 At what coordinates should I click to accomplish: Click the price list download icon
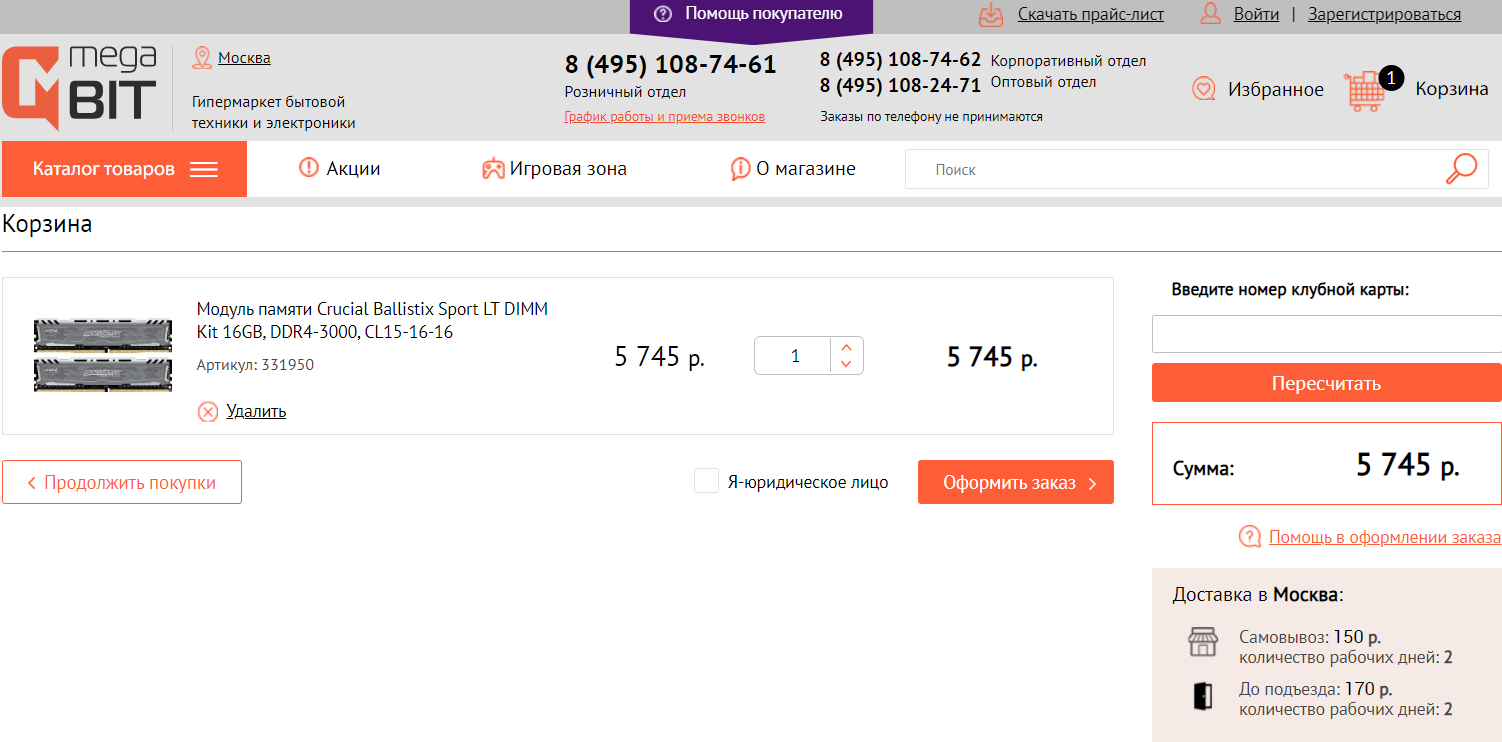coord(990,14)
